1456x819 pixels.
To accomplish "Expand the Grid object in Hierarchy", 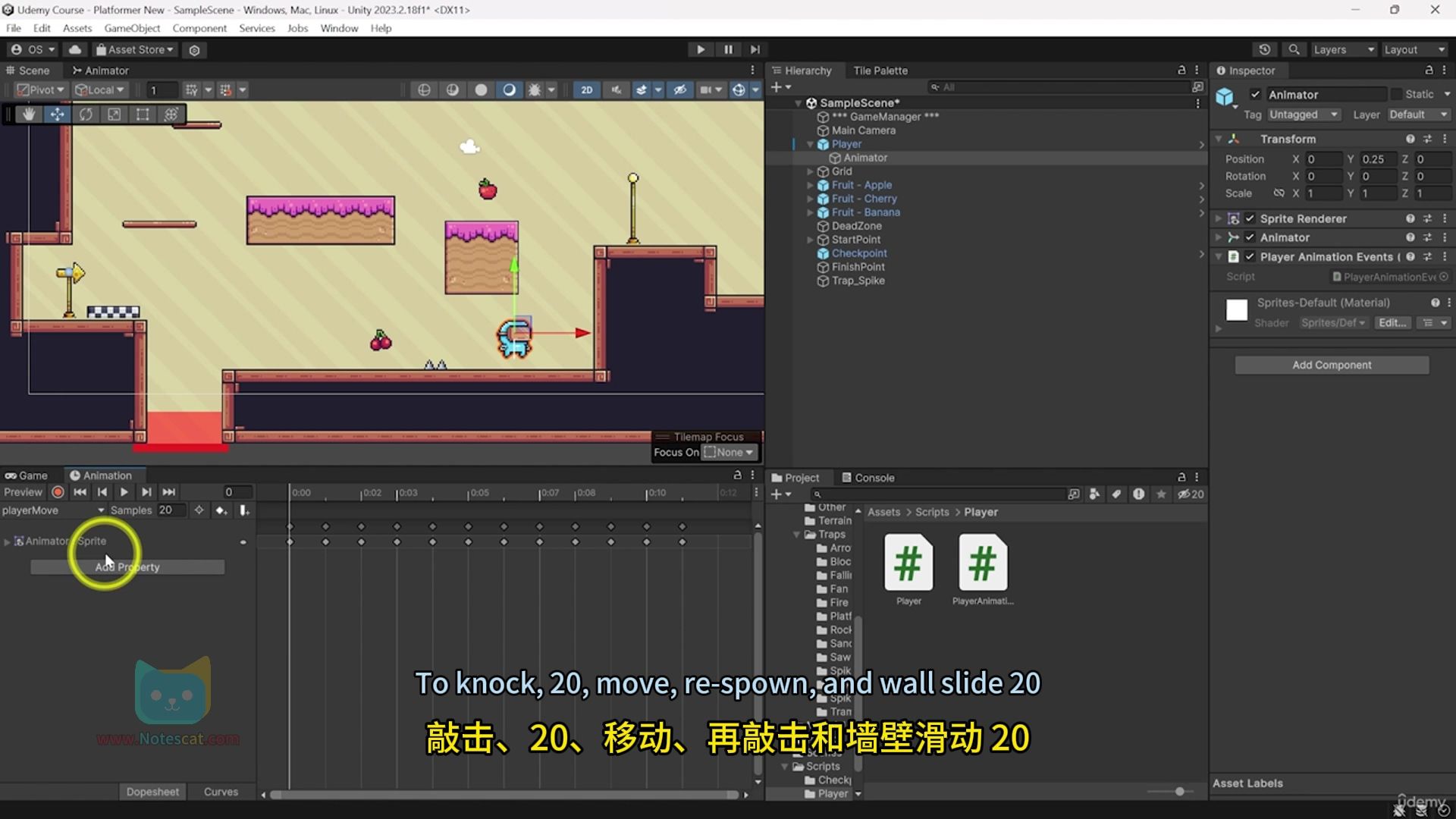I will tap(810, 171).
